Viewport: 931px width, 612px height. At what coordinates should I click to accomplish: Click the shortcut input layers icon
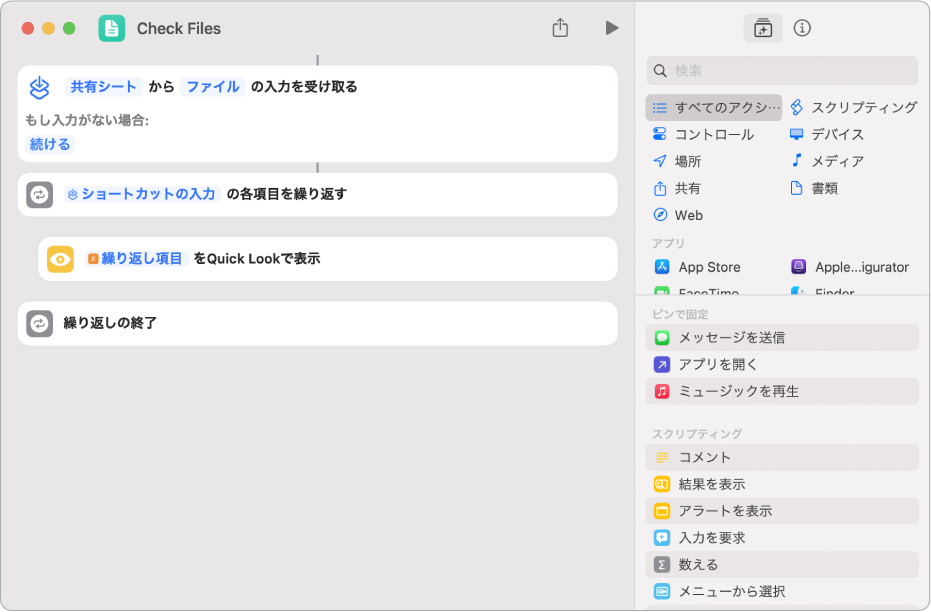tap(39, 88)
